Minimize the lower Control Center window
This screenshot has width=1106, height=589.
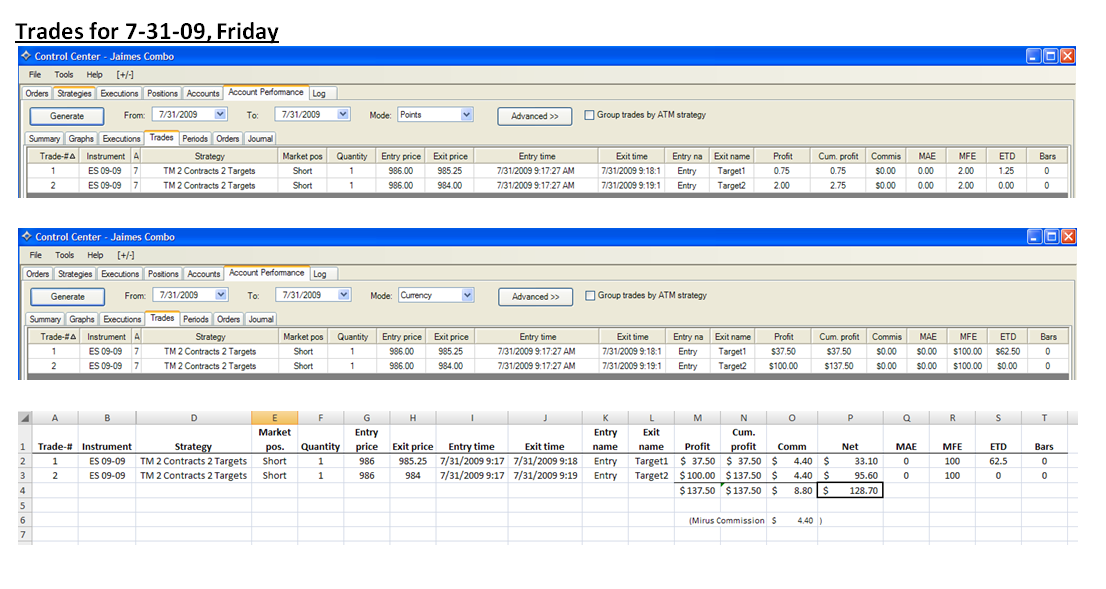tap(1034, 236)
